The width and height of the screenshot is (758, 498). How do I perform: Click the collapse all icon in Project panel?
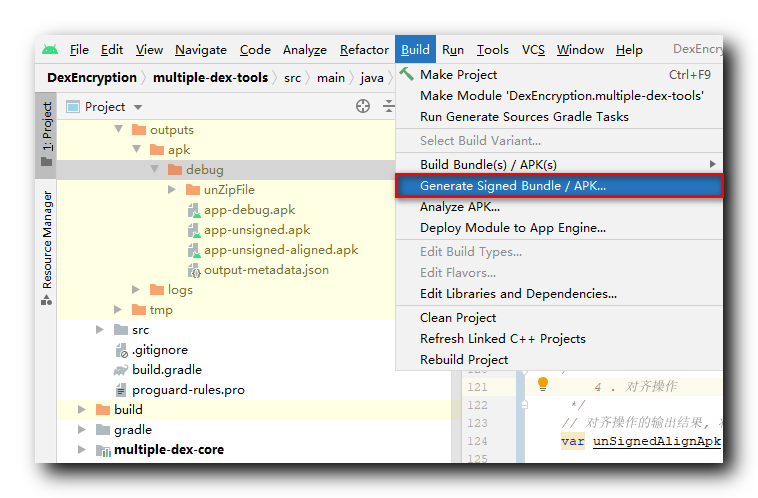point(389,106)
